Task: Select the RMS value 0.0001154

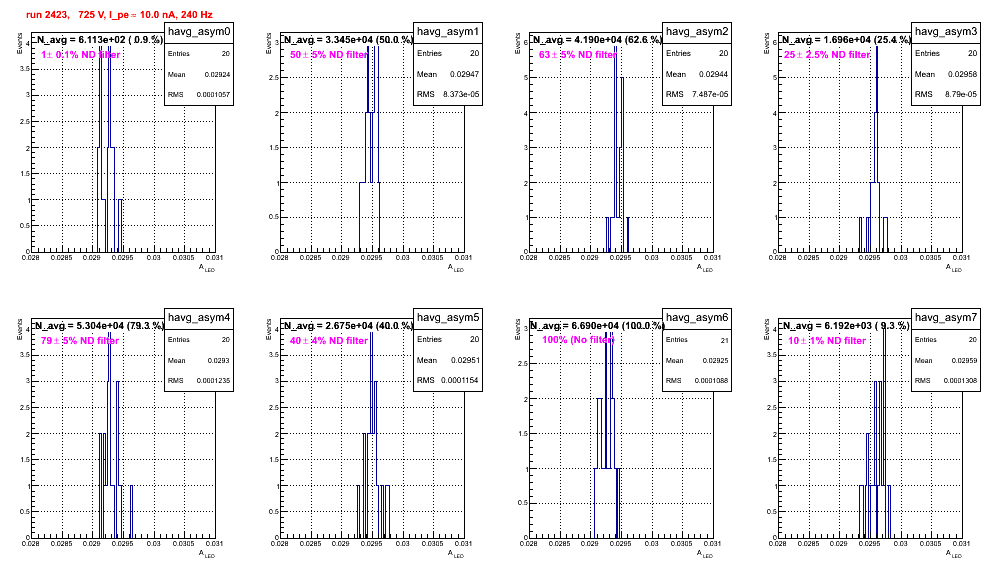Action: click(461, 381)
